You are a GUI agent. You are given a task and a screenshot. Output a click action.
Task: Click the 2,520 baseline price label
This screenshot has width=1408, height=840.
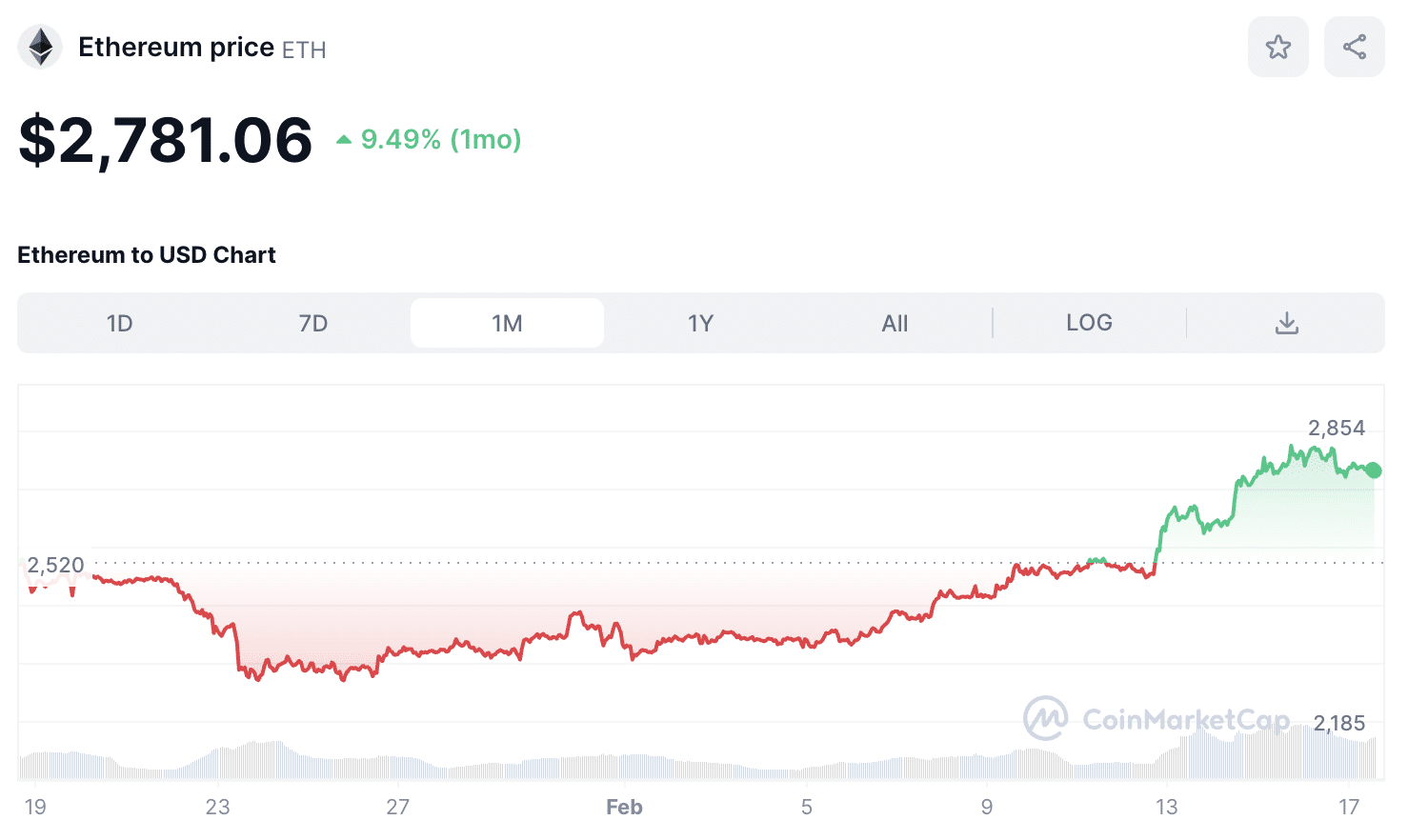pos(55,565)
